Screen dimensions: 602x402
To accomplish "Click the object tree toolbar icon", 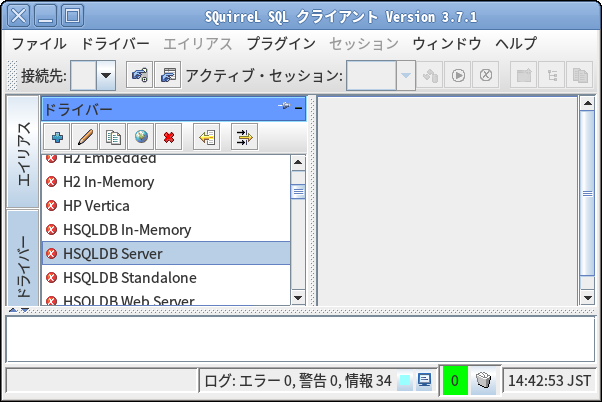I will pos(552,75).
